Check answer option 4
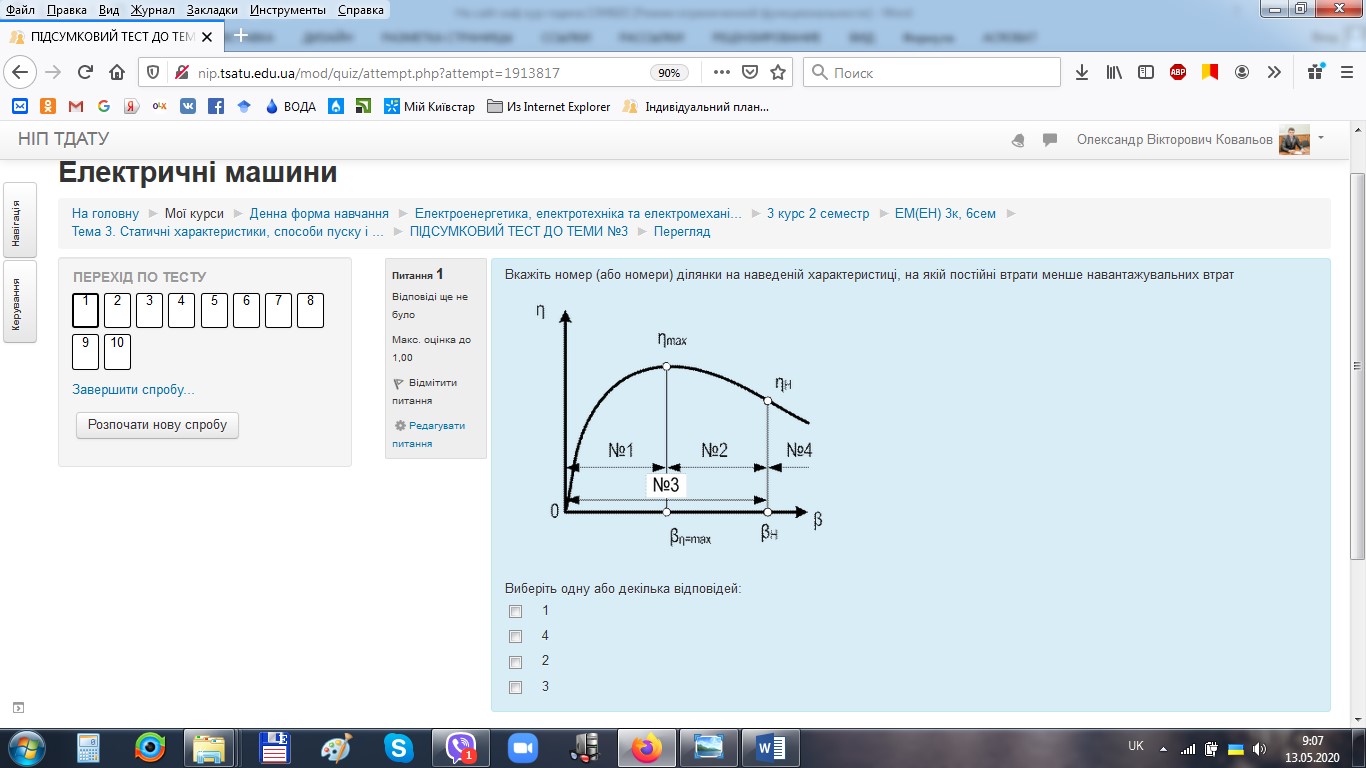 (515, 636)
